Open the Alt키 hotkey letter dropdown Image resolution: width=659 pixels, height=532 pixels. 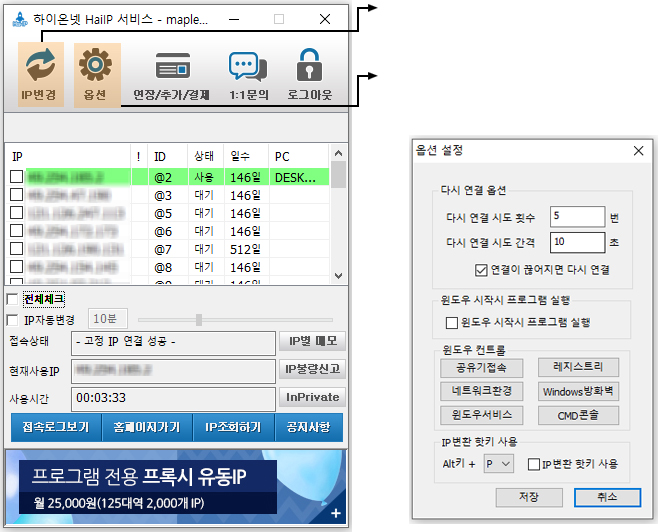pyautogui.click(x=498, y=464)
